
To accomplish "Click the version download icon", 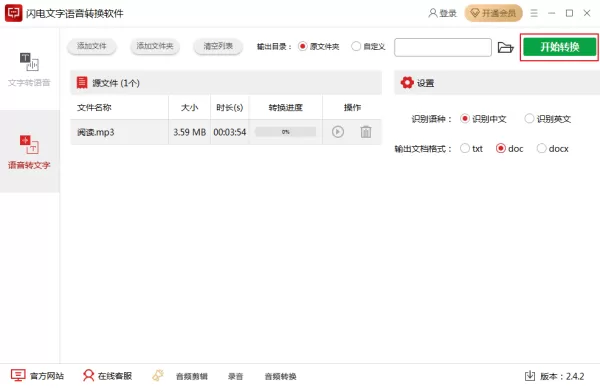I will point(530,376).
